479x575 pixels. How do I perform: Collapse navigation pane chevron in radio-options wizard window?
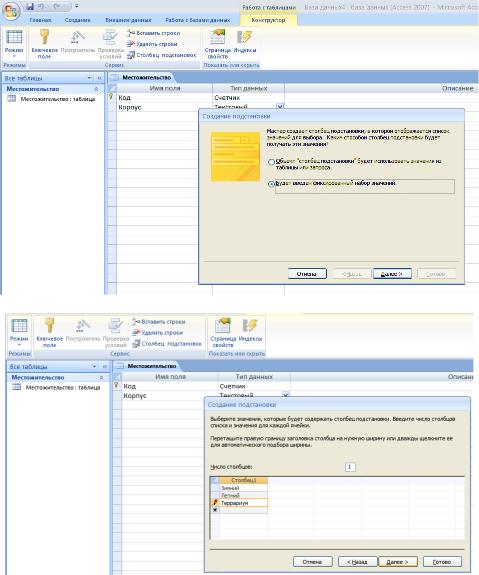[99, 78]
